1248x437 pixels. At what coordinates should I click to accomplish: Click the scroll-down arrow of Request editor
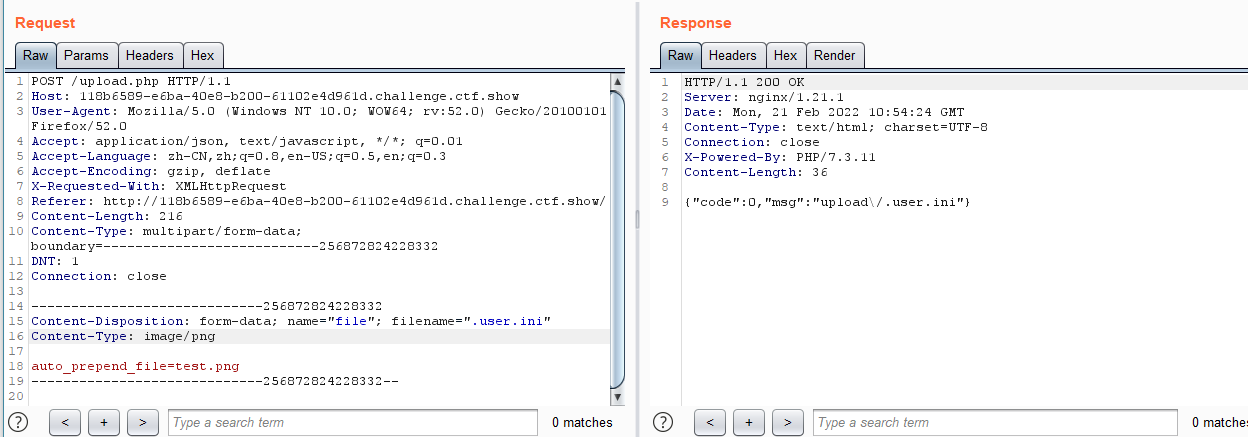click(618, 397)
